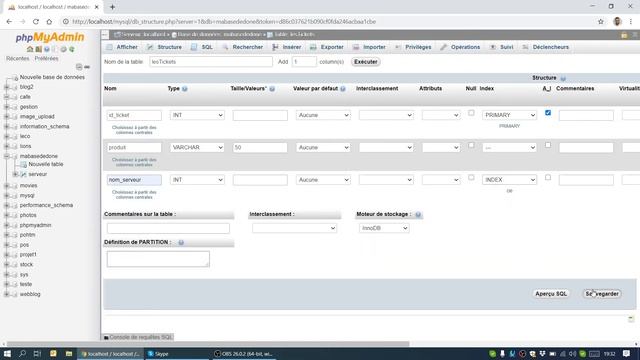
Task: Enable A_I checkbox for nom_serveur row
Action: (548, 177)
